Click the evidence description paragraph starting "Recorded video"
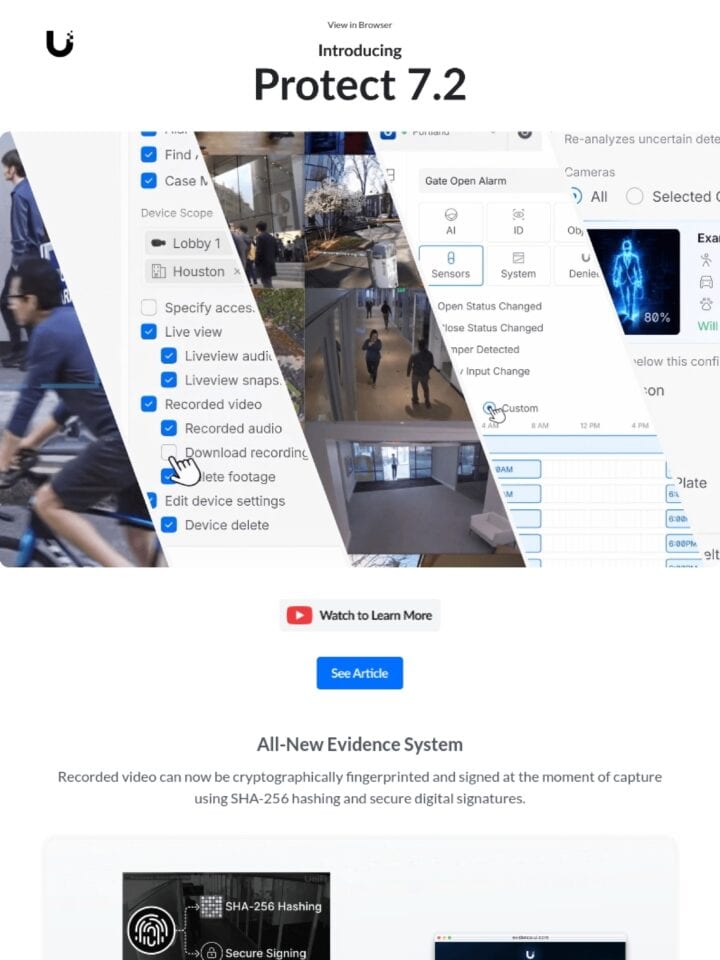720x960 pixels. click(x=359, y=787)
